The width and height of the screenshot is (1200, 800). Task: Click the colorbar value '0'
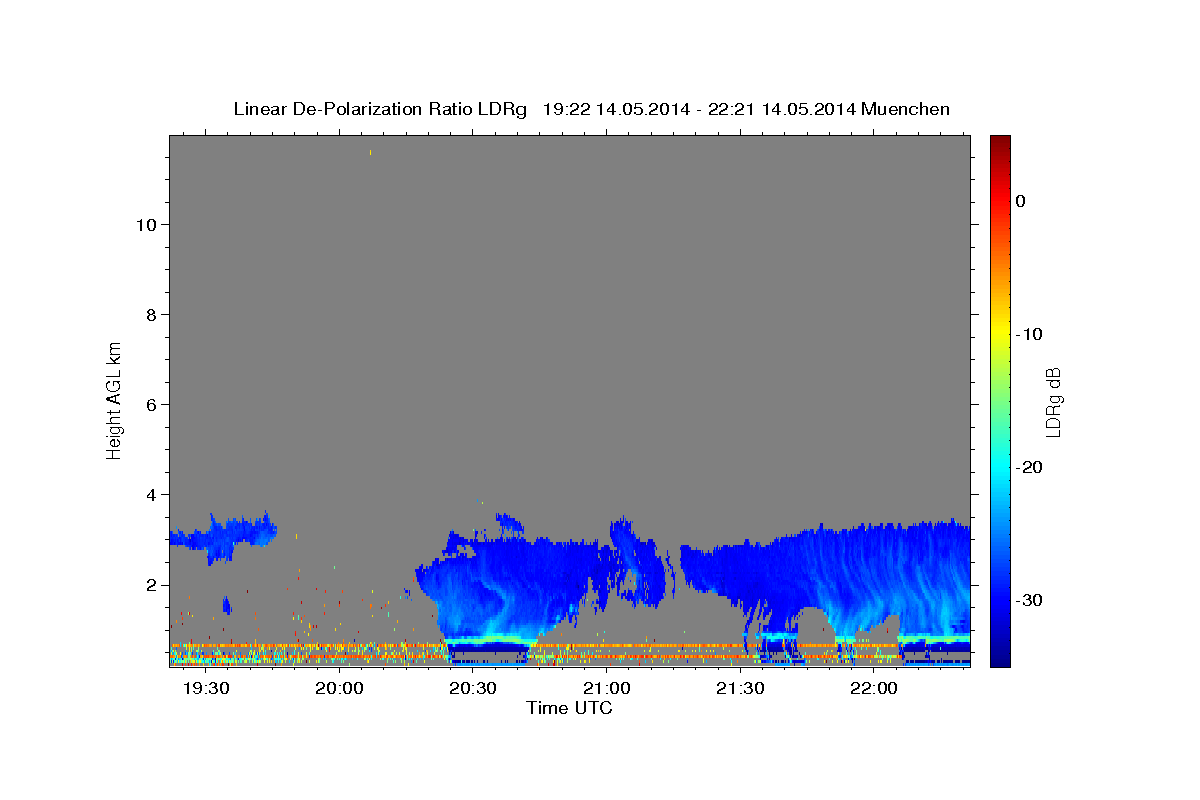tap(1020, 201)
